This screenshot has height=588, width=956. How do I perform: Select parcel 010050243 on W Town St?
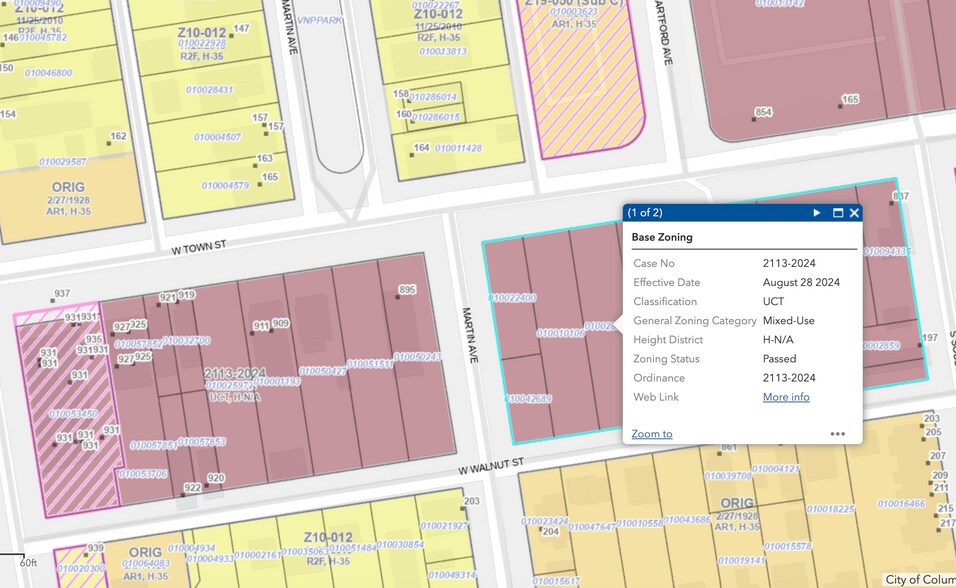click(x=418, y=356)
